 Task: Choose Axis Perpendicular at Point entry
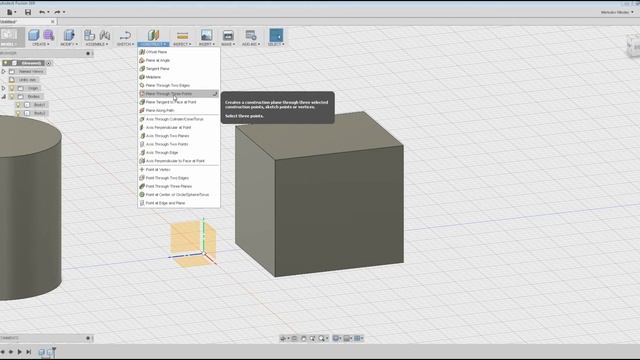(179, 127)
